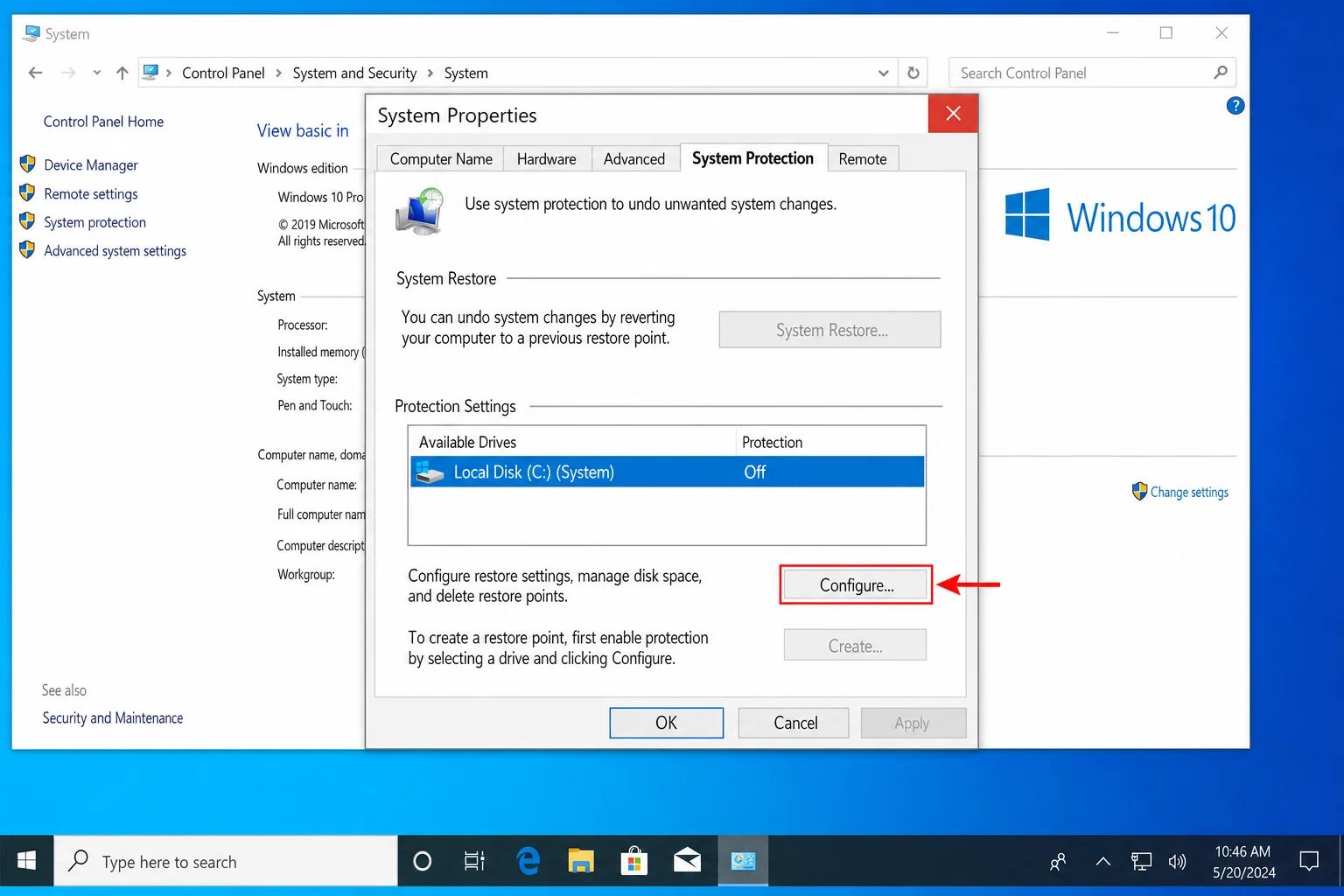The image size is (1344, 896).
Task: Open Device Manager from the sidebar
Action: point(91,165)
